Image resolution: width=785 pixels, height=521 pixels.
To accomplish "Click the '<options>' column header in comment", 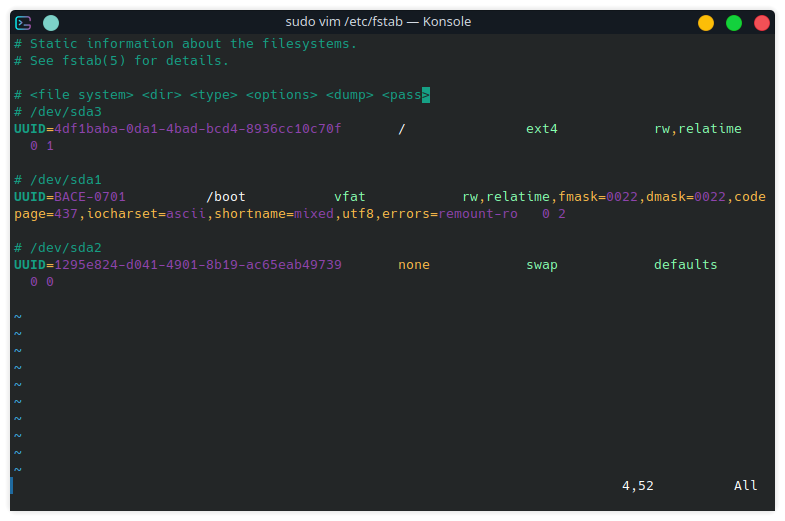I will (282, 95).
